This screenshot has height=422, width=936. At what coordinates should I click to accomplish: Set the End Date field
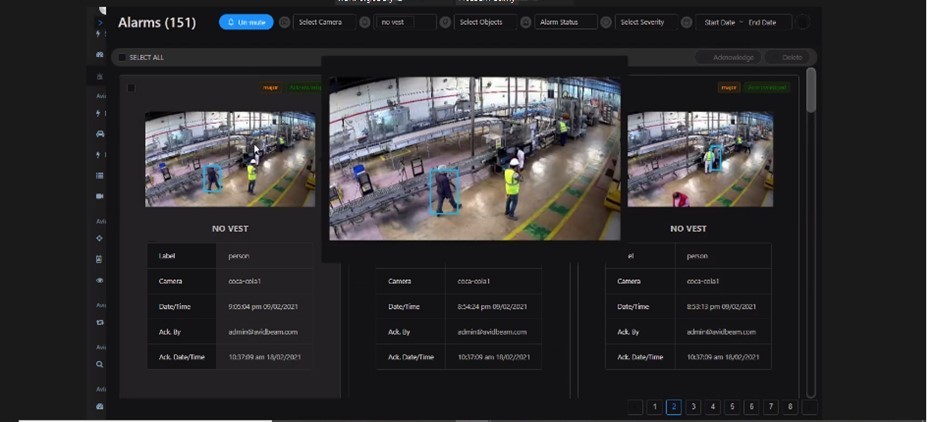point(762,22)
